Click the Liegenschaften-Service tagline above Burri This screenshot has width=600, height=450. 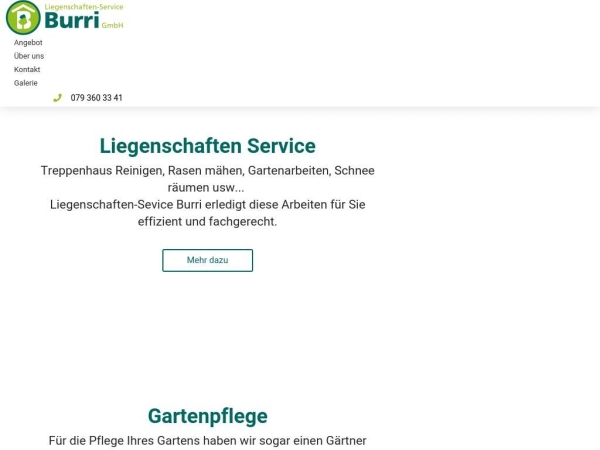tap(84, 7)
